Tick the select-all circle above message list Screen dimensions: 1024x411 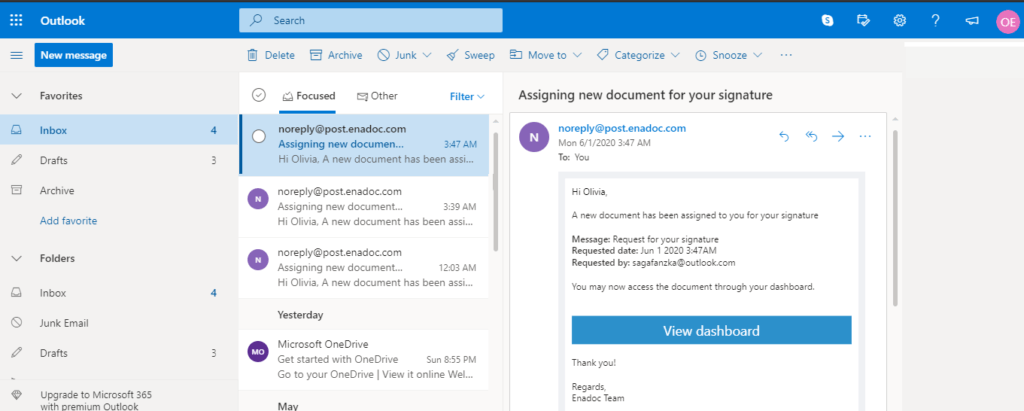point(259,95)
